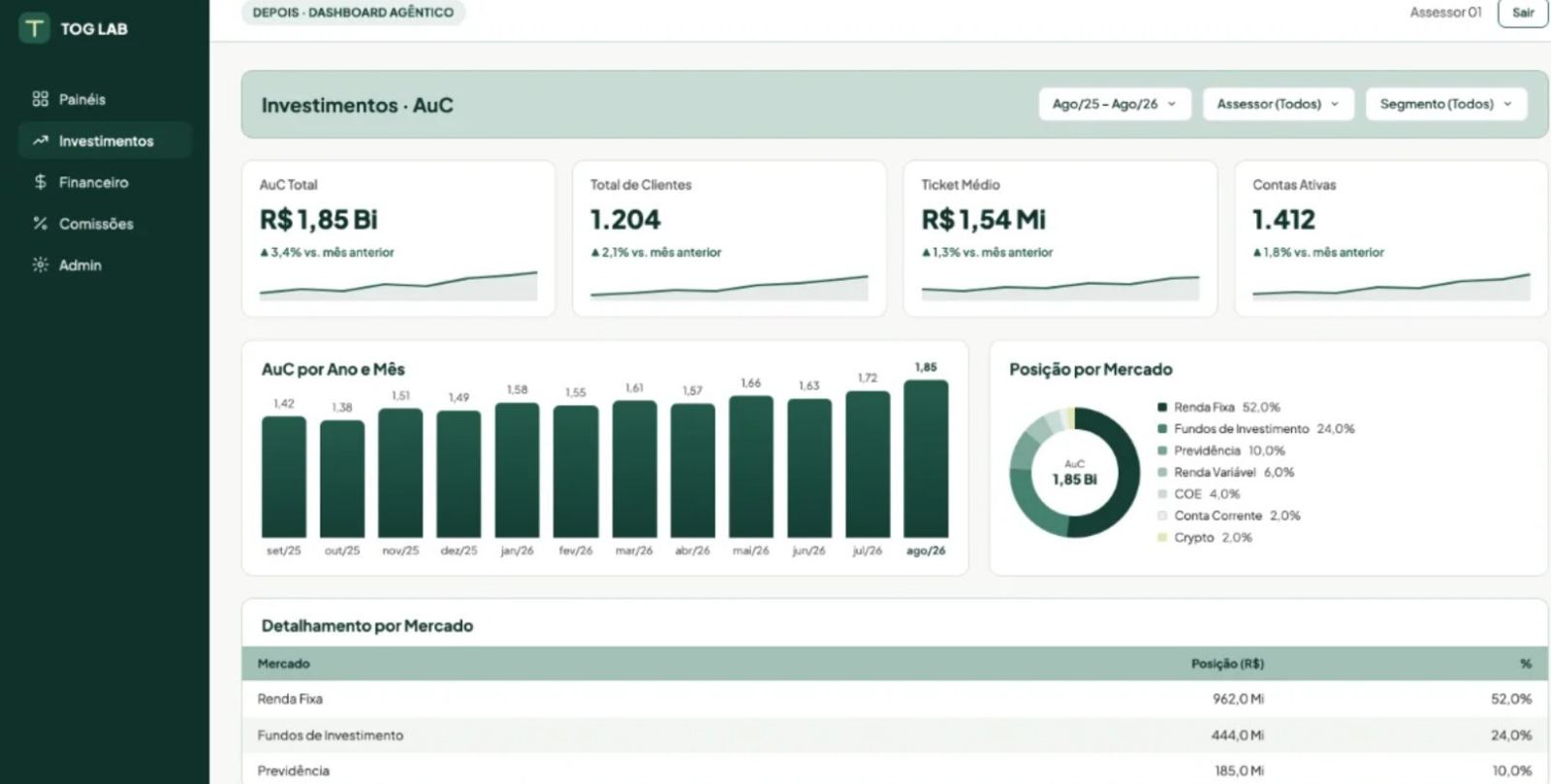Image resolution: width=1551 pixels, height=784 pixels.
Task: Open the Comissões sidebar entry
Action: point(105,224)
